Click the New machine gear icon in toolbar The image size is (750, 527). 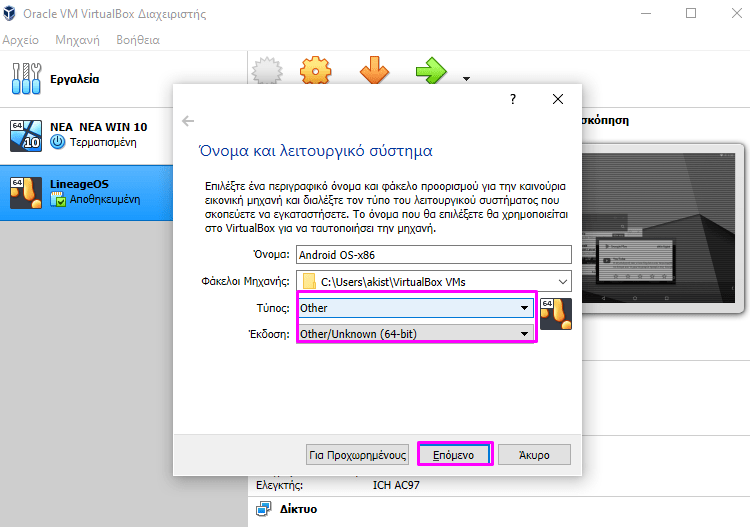coord(267,71)
